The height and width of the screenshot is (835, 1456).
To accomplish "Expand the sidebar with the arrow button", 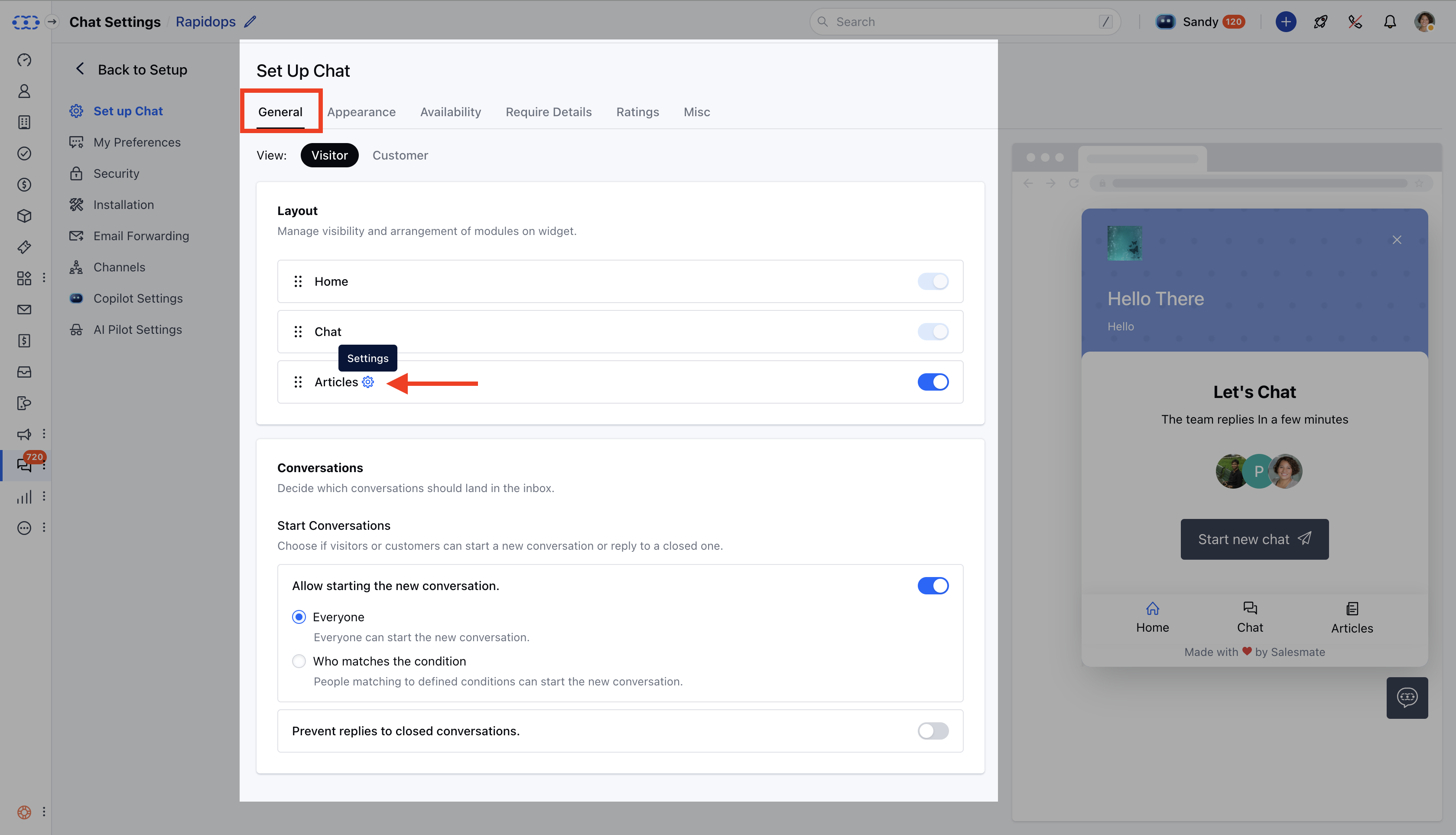I will pos(52,22).
